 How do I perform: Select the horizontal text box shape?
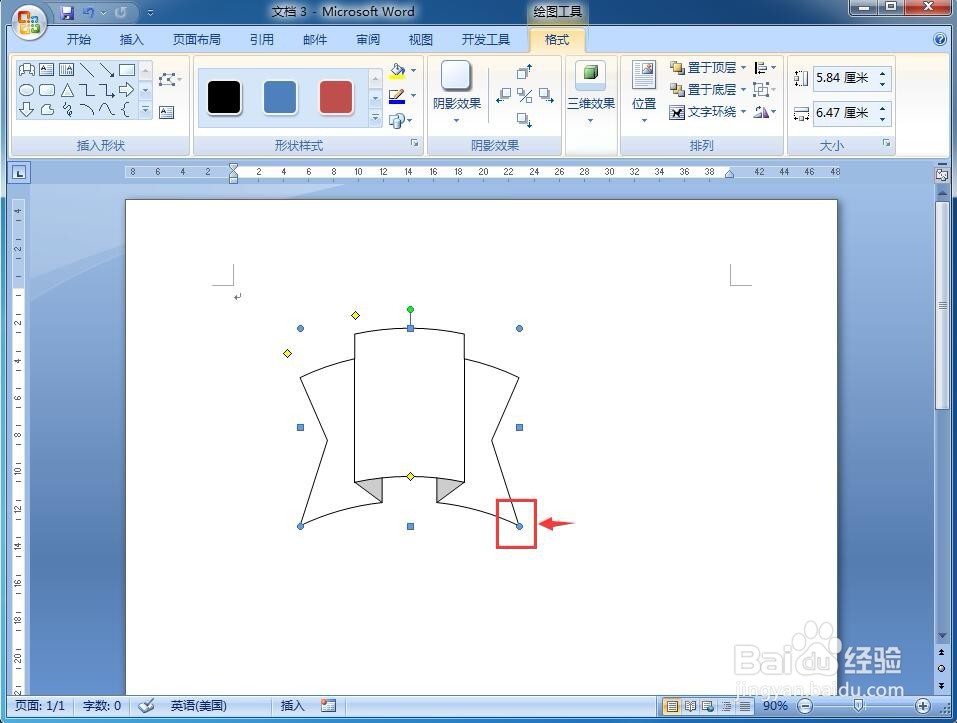pyautogui.click(x=46, y=70)
